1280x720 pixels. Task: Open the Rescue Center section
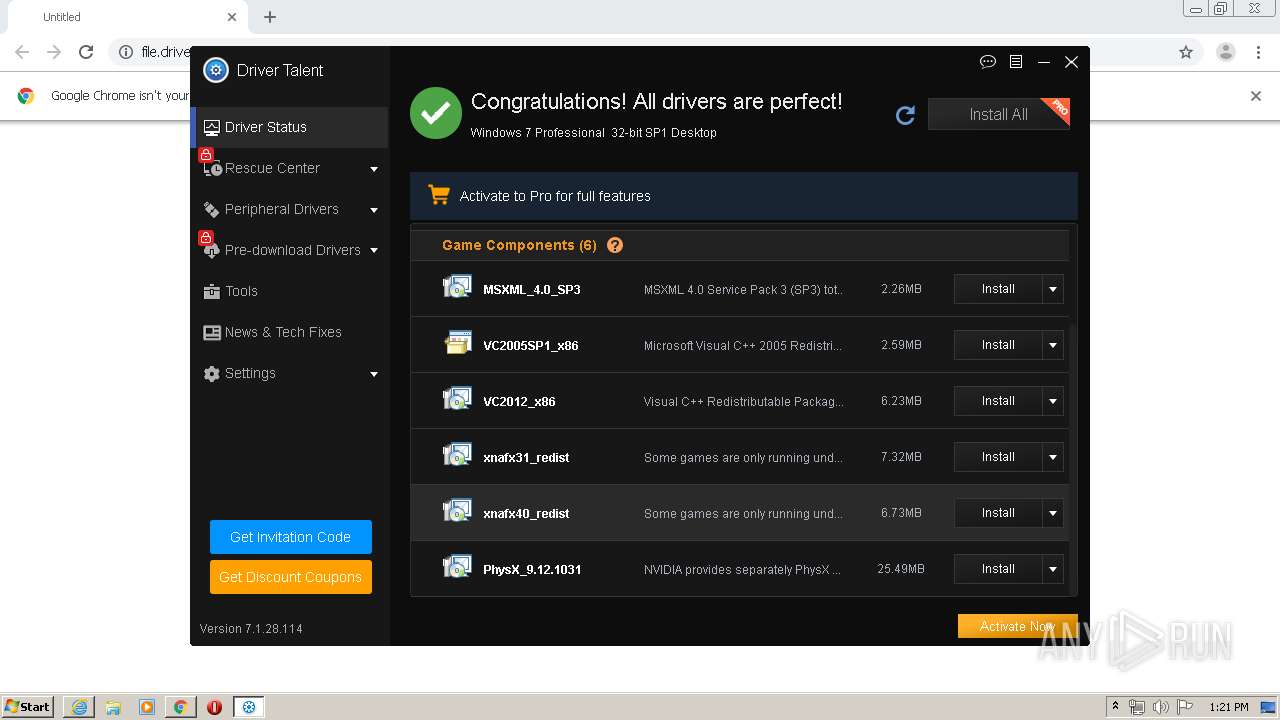click(289, 168)
